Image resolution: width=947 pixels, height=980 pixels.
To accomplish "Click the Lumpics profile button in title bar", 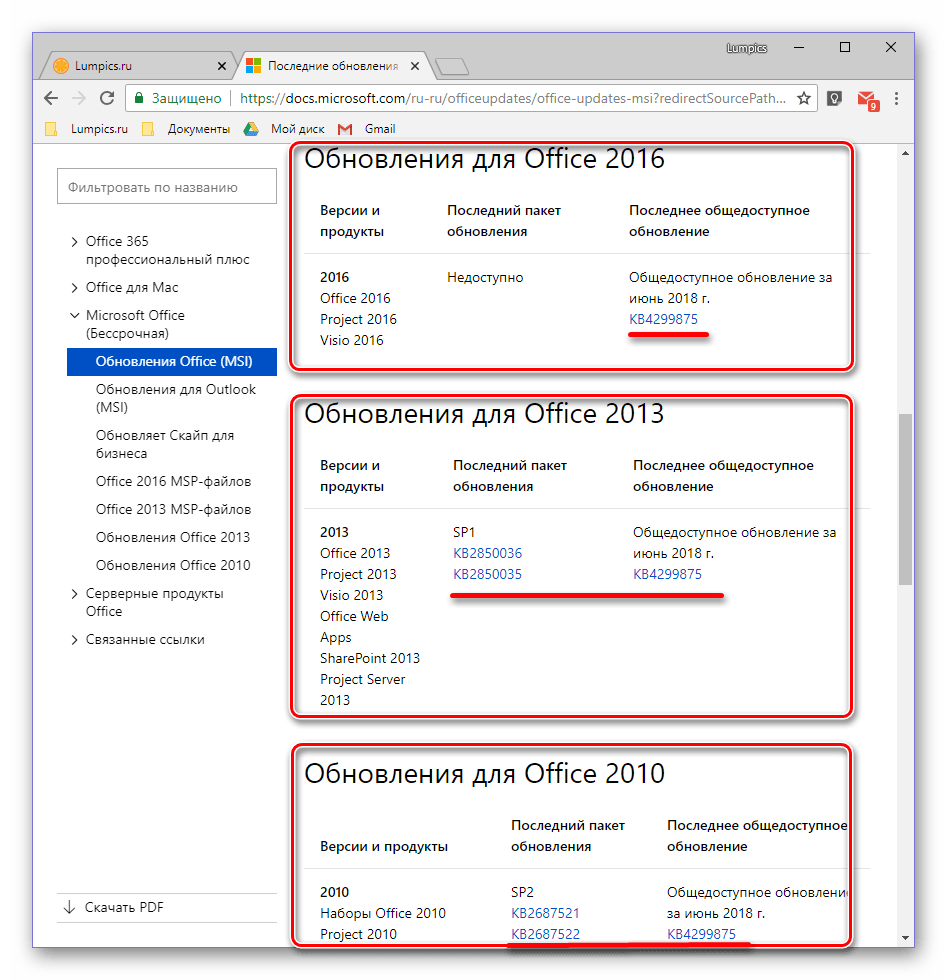I will pos(747,48).
